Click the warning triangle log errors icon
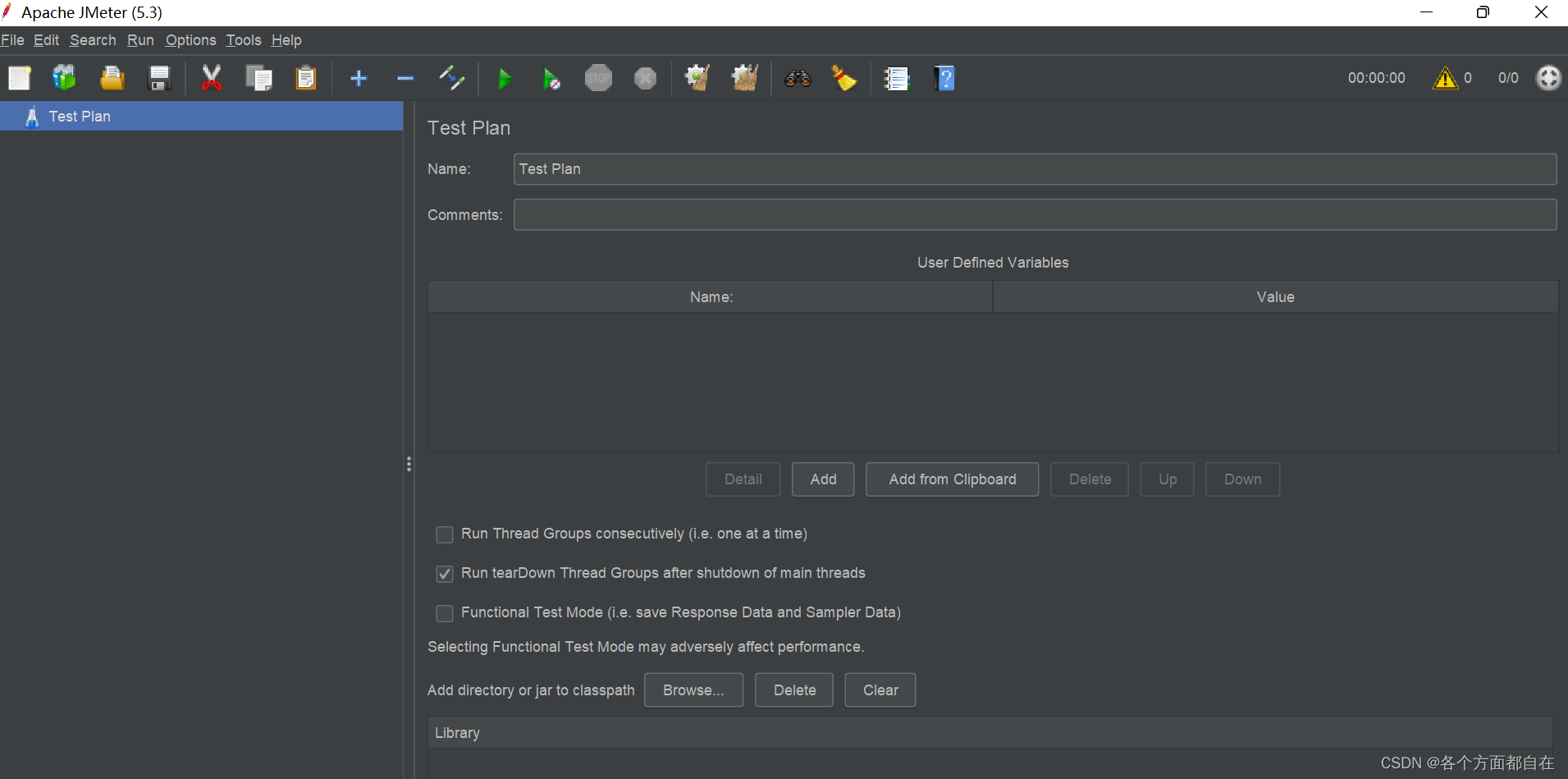The height and width of the screenshot is (779, 1568). point(1445,78)
